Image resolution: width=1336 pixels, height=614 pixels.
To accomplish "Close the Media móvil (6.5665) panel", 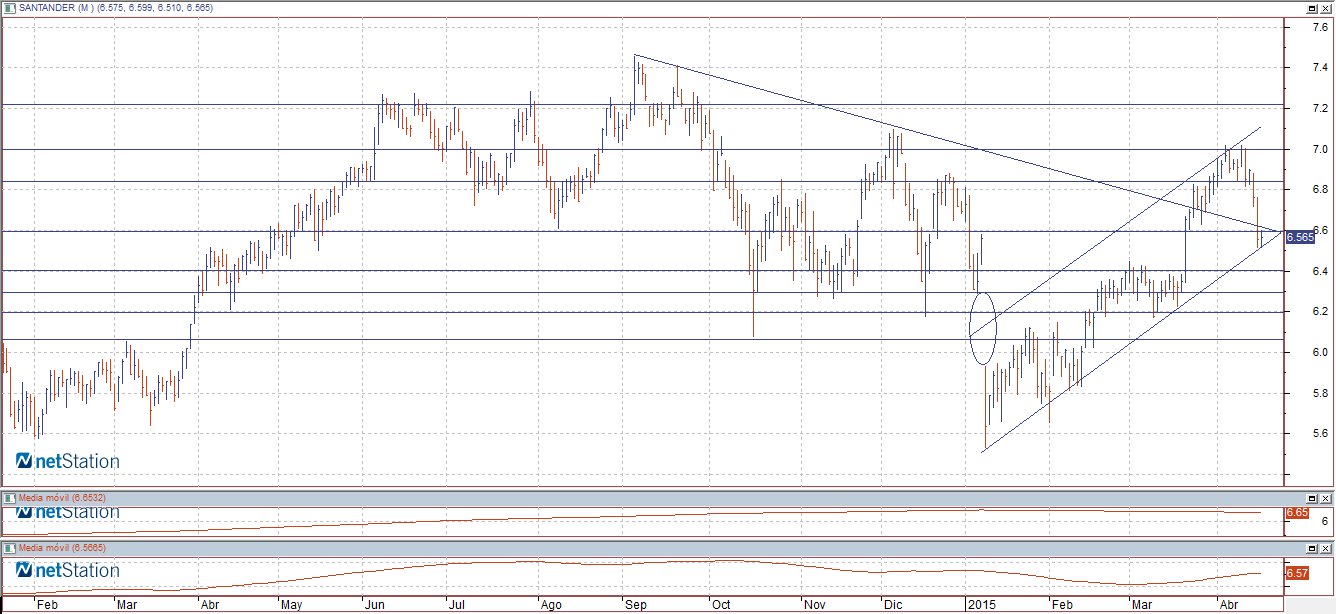I will [x=1326, y=548].
